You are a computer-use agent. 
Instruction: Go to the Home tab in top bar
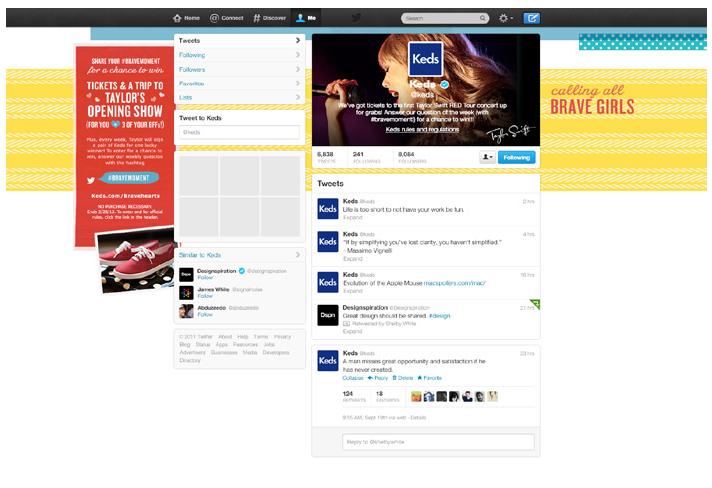pyautogui.click(x=186, y=18)
